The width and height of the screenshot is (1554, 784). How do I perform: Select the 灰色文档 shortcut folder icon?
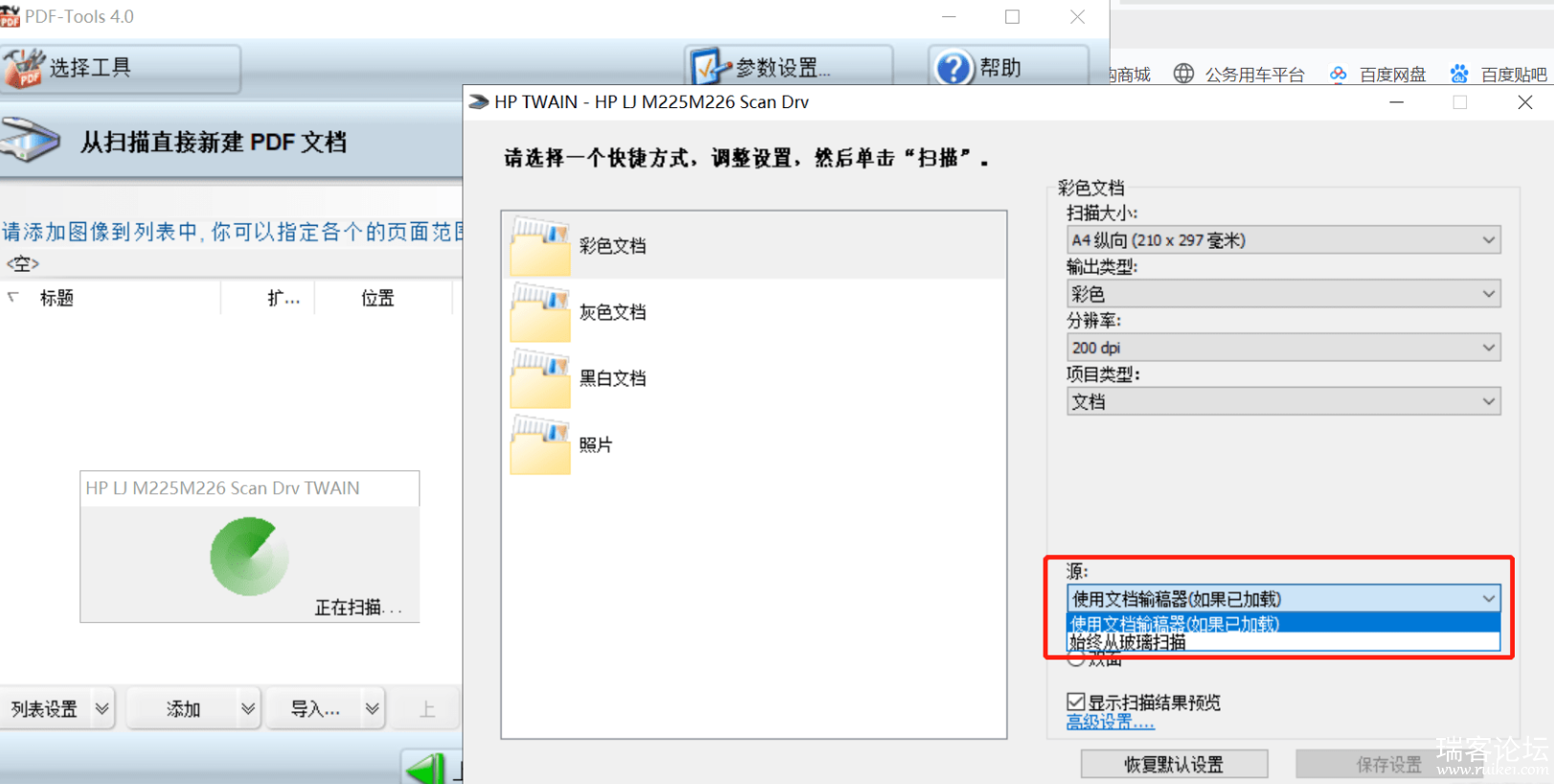540,312
